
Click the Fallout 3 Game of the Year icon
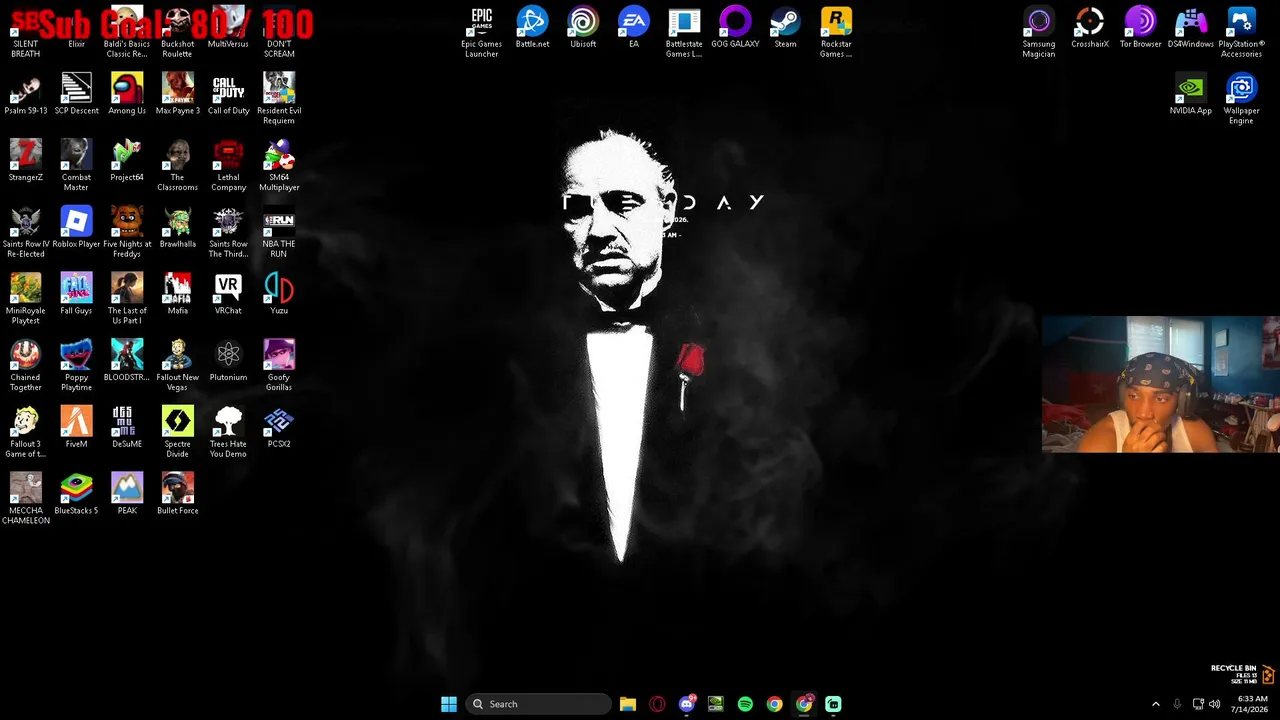(25, 433)
